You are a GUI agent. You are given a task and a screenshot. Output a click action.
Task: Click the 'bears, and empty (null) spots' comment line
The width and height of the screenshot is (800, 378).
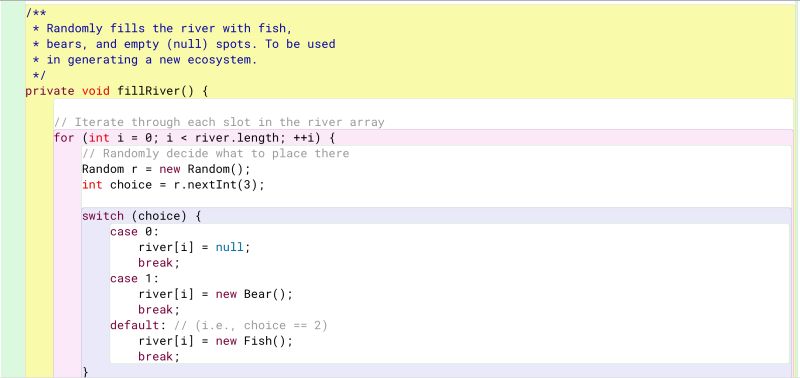(184, 44)
